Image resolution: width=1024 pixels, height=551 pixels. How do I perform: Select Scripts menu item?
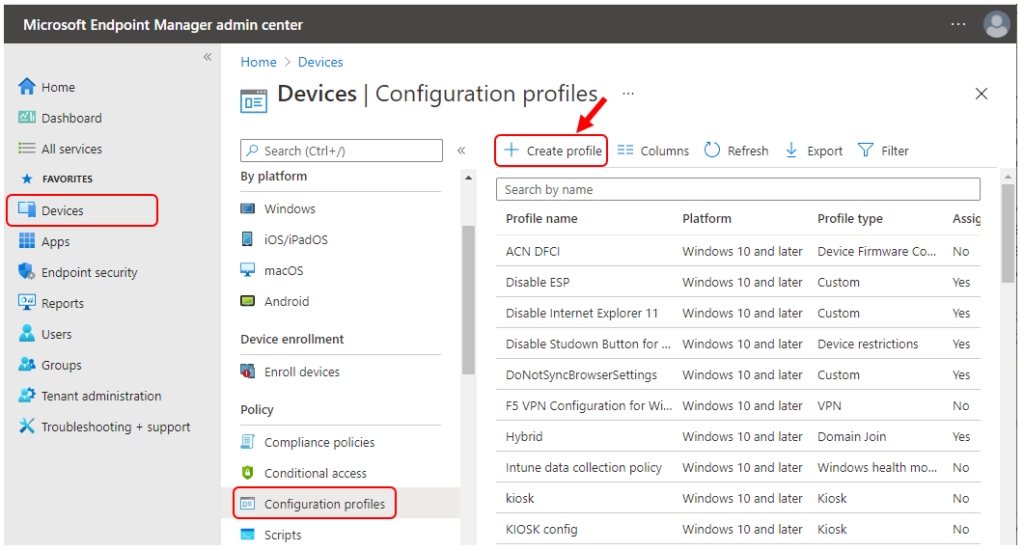pos(283,535)
